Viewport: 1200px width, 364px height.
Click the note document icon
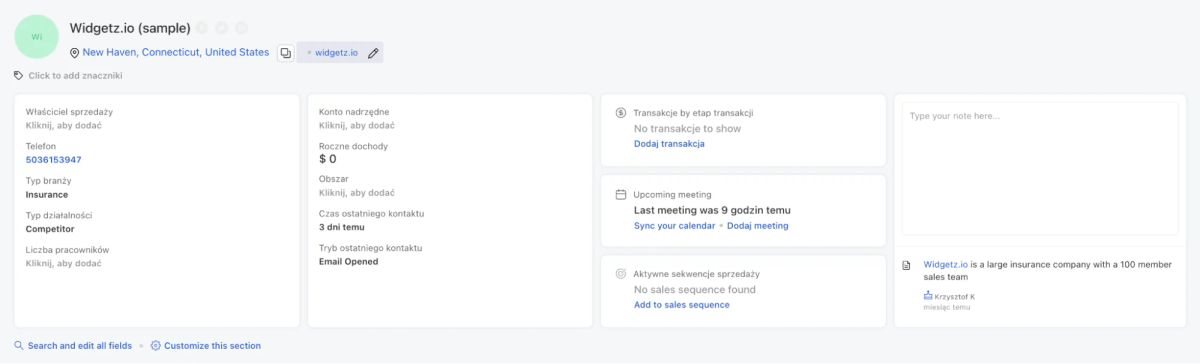(x=907, y=265)
